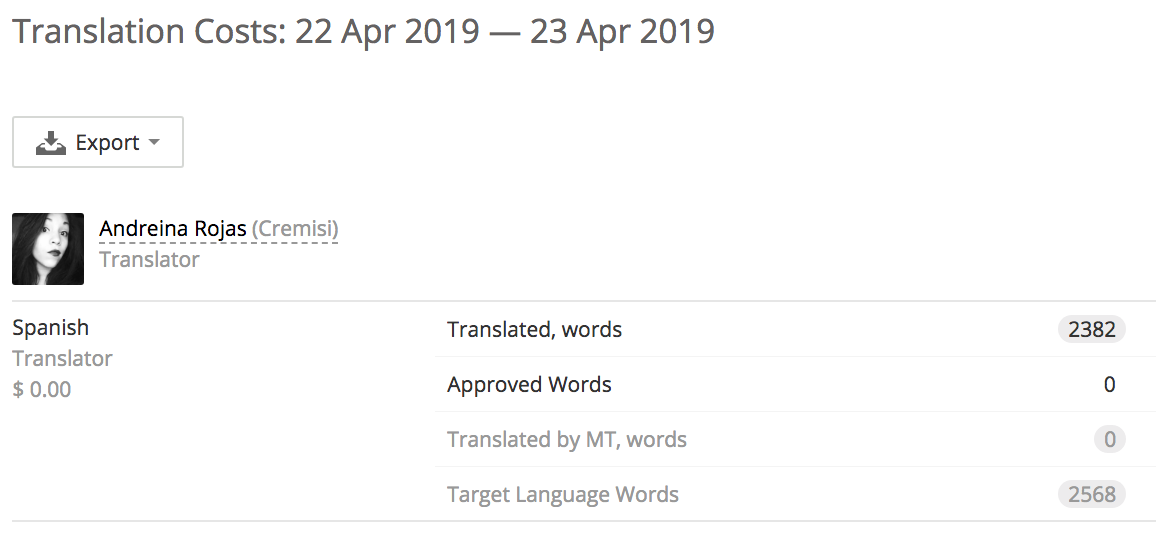
Task: Click the 2568 target words badge
Action: [x=1091, y=495]
